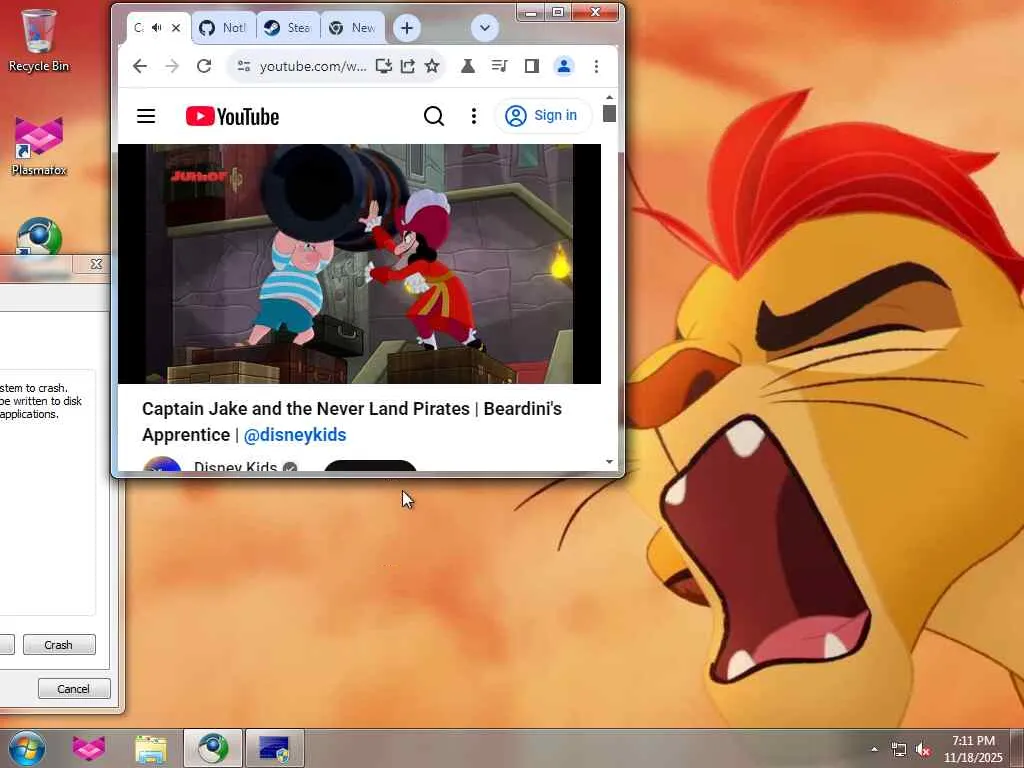Go back to previous page in browser

click(140, 66)
